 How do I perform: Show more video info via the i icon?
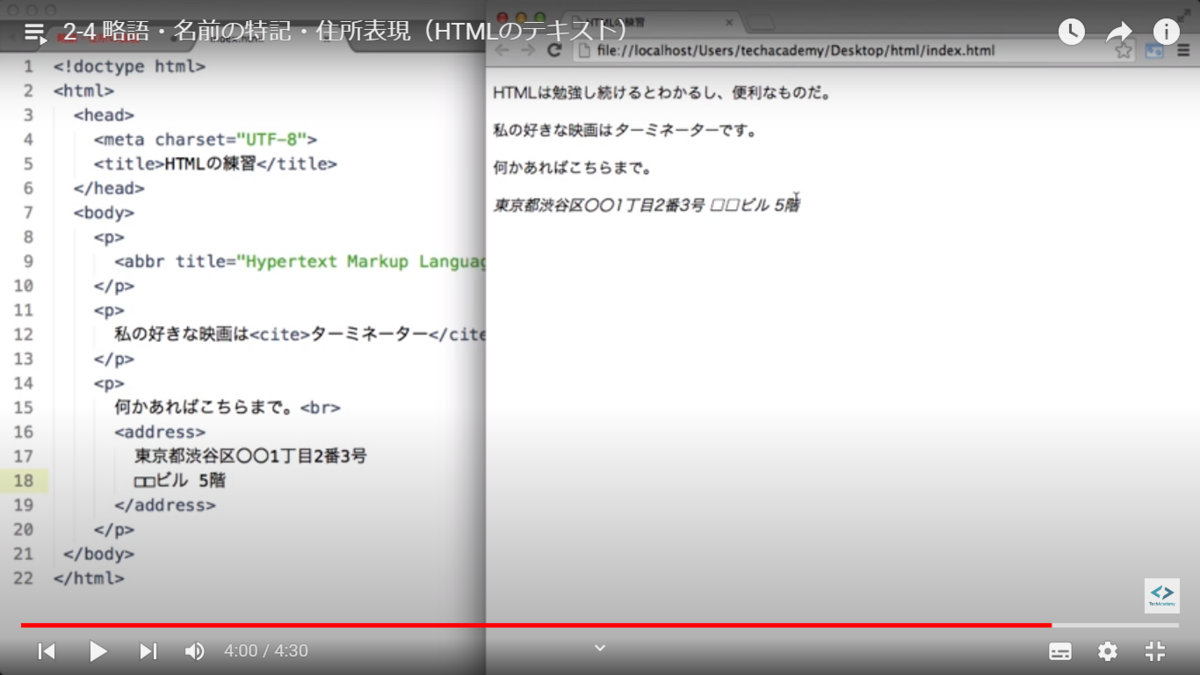(x=1166, y=31)
